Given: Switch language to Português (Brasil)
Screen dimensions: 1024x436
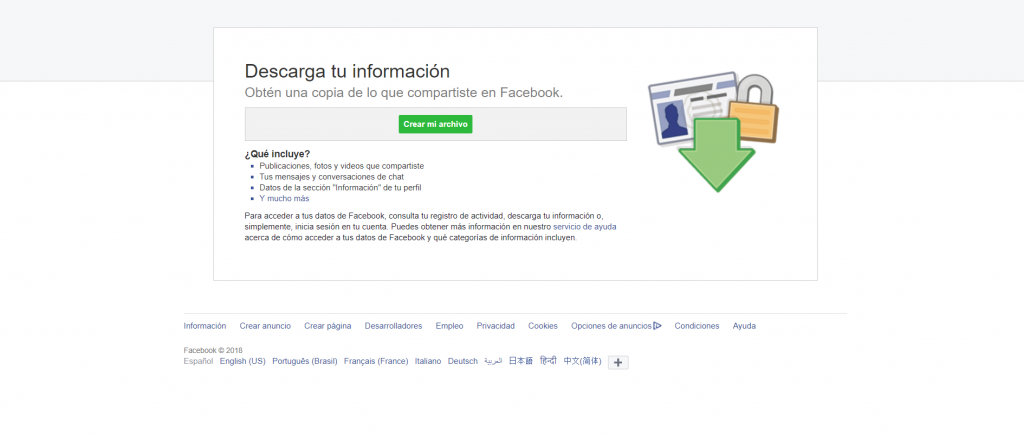Looking at the screenshot, I should point(305,361).
